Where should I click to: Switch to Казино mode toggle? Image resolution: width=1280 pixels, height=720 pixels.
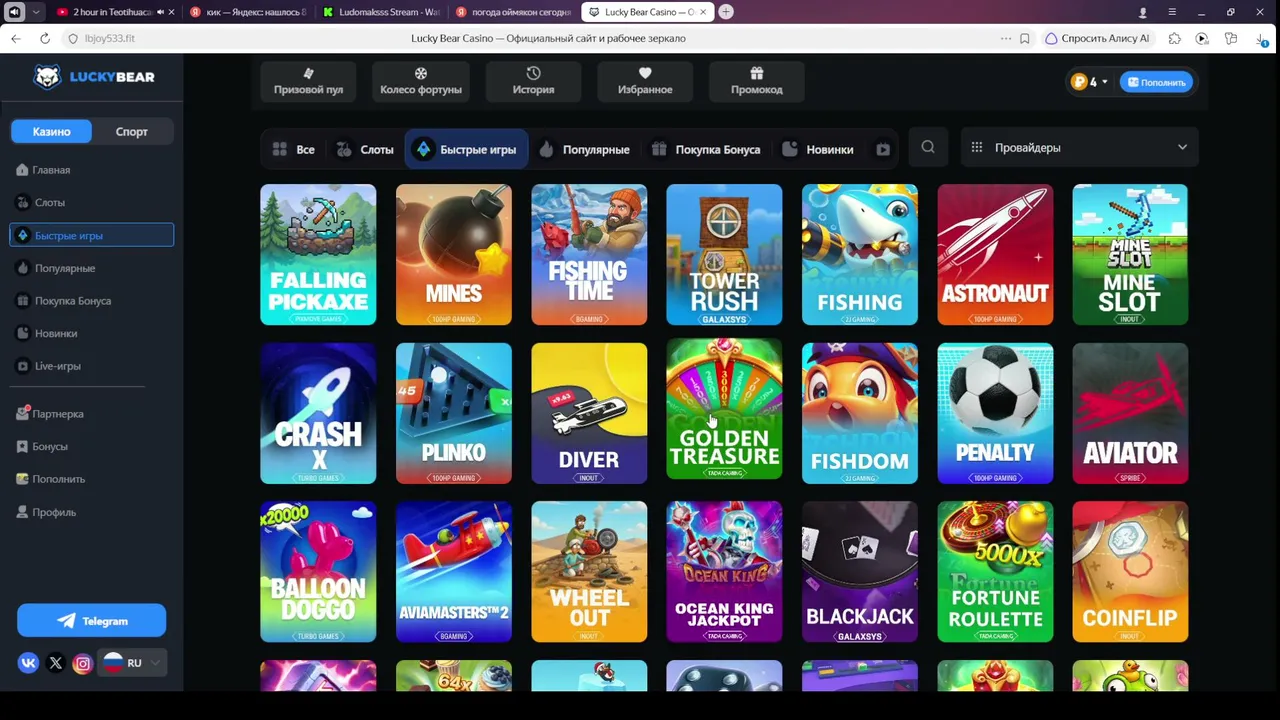[51, 131]
